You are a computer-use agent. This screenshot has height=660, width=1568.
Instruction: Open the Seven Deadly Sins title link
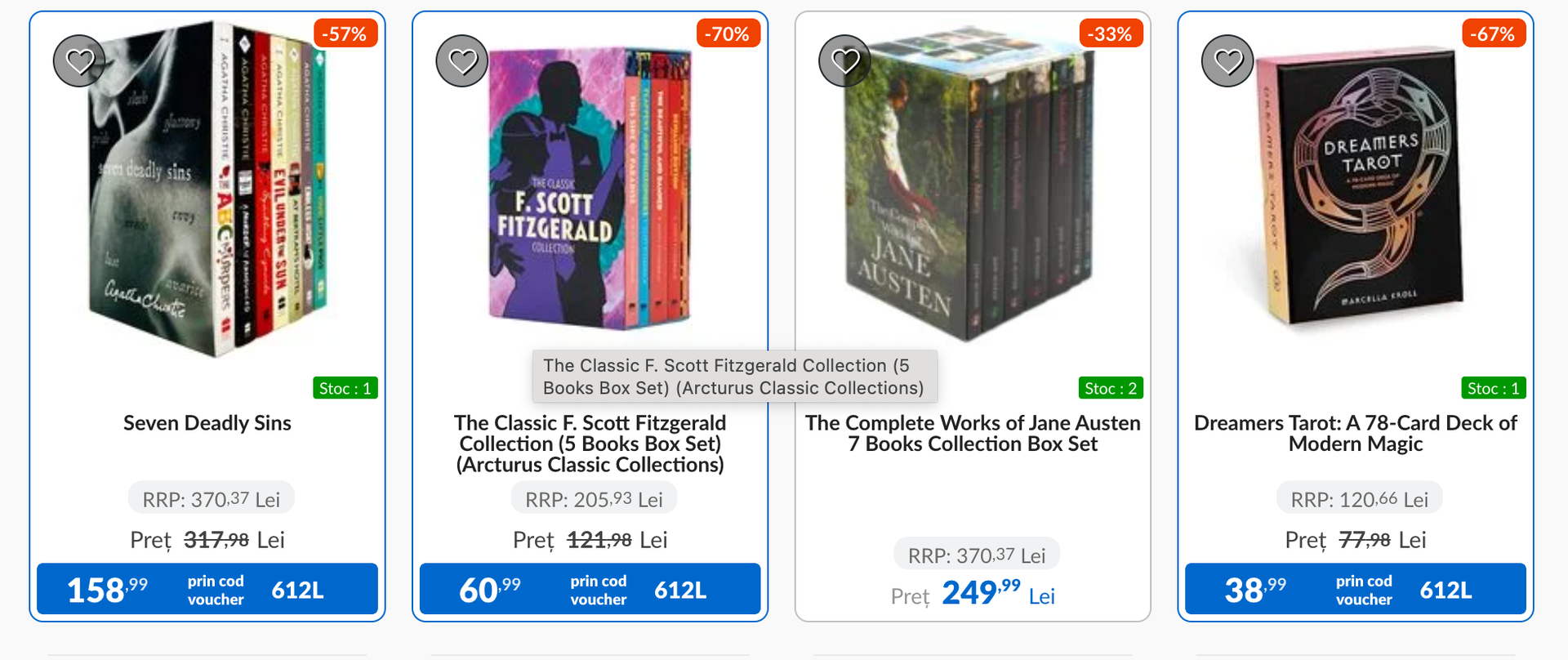click(207, 423)
